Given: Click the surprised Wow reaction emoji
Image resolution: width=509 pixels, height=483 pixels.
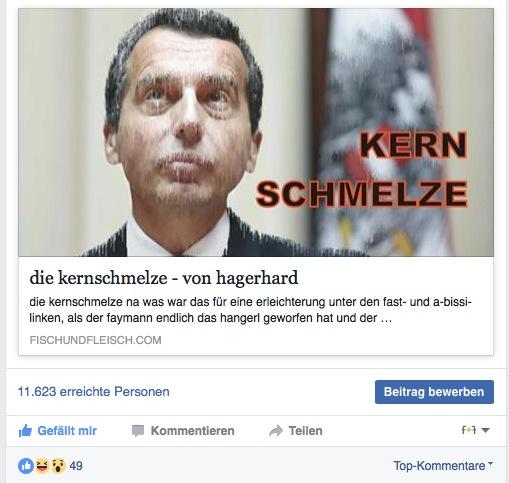Looking at the screenshot, I should [58, 466].
